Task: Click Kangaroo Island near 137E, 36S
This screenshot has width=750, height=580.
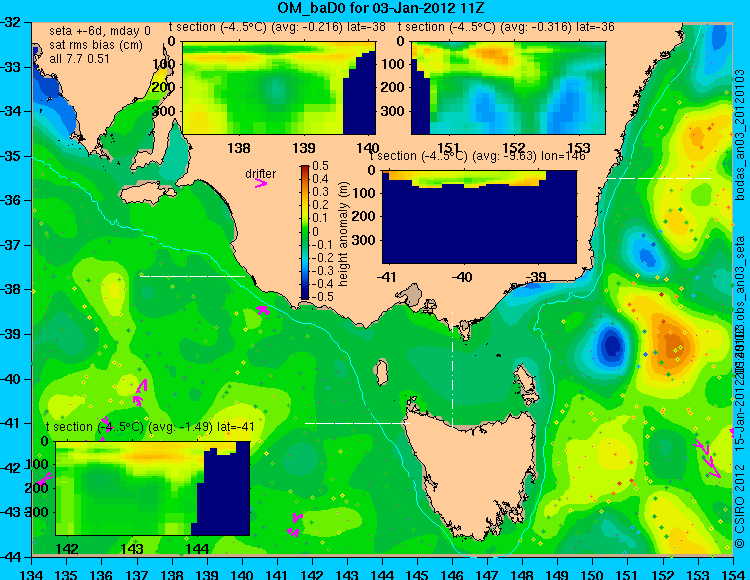Action: 148,195
